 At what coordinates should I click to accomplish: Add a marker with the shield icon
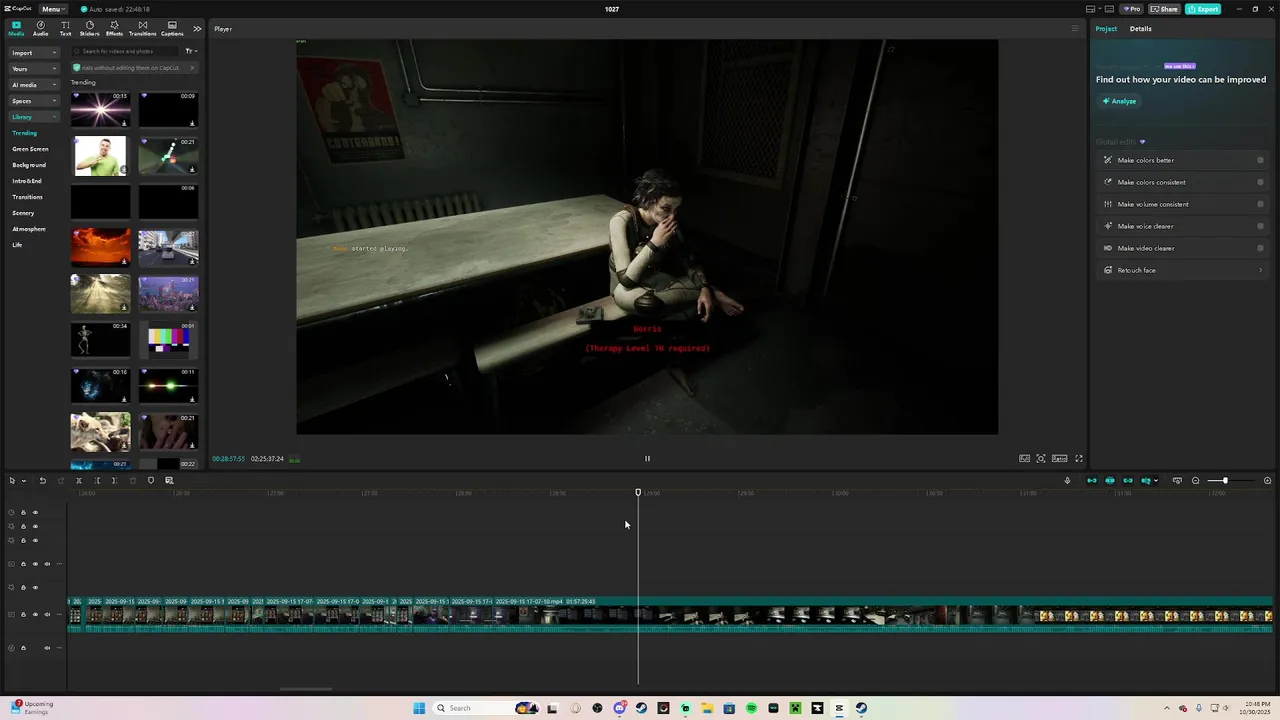pos(151,481)
